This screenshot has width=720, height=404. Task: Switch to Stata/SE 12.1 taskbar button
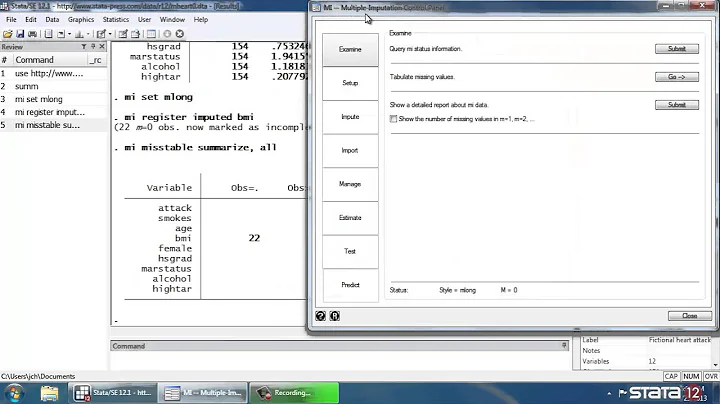point(112,393)
